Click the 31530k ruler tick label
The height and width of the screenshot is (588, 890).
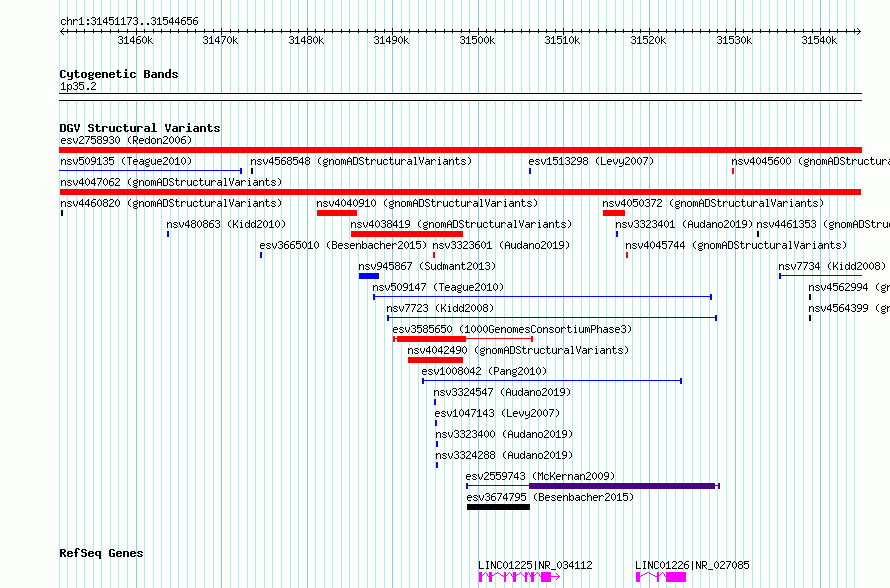coord(734,40)
